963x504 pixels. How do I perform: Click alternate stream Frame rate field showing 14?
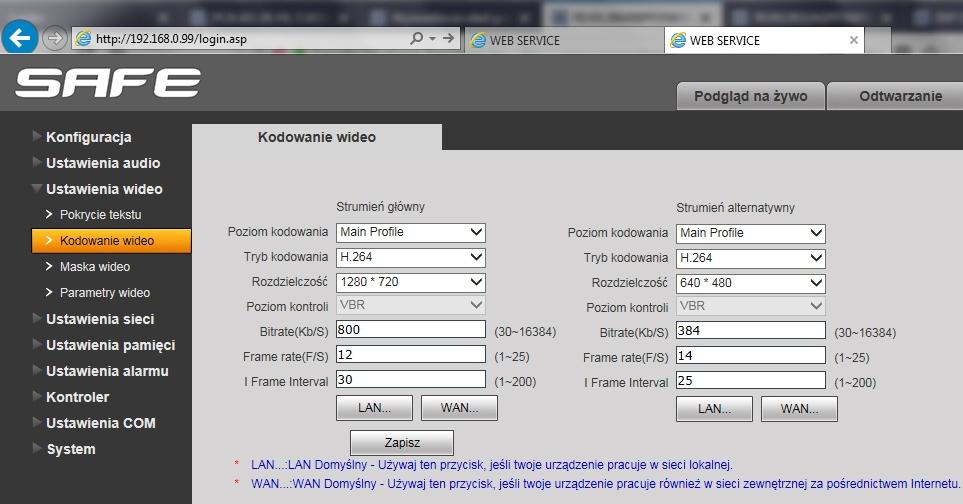(751, 355)
